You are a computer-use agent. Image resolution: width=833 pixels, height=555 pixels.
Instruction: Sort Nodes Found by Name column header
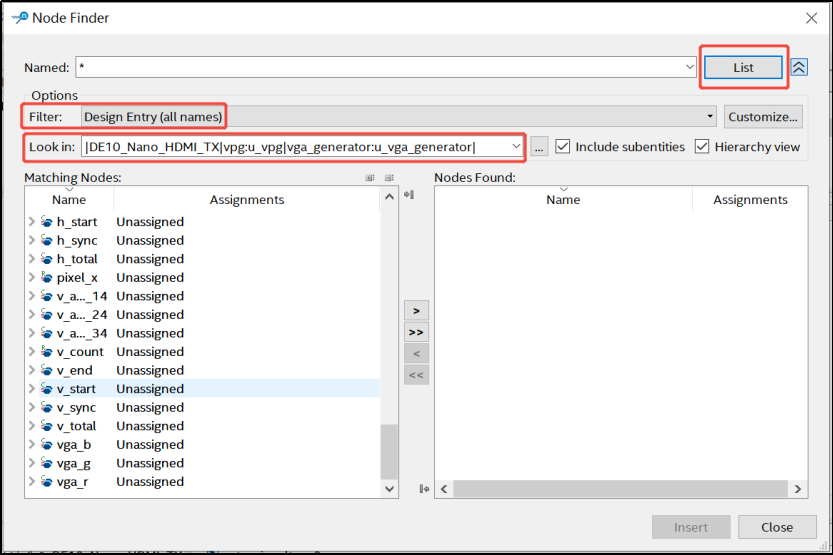point(563,200)
